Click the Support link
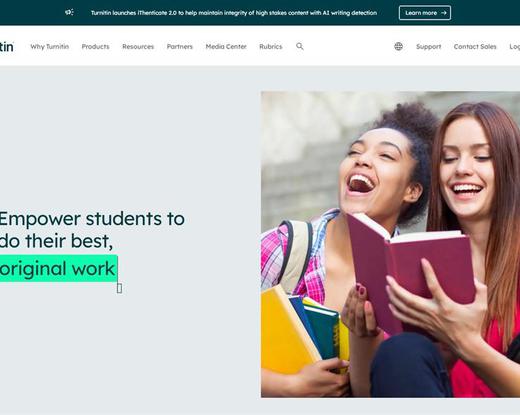The image size is (520, 415). [428, 47]
